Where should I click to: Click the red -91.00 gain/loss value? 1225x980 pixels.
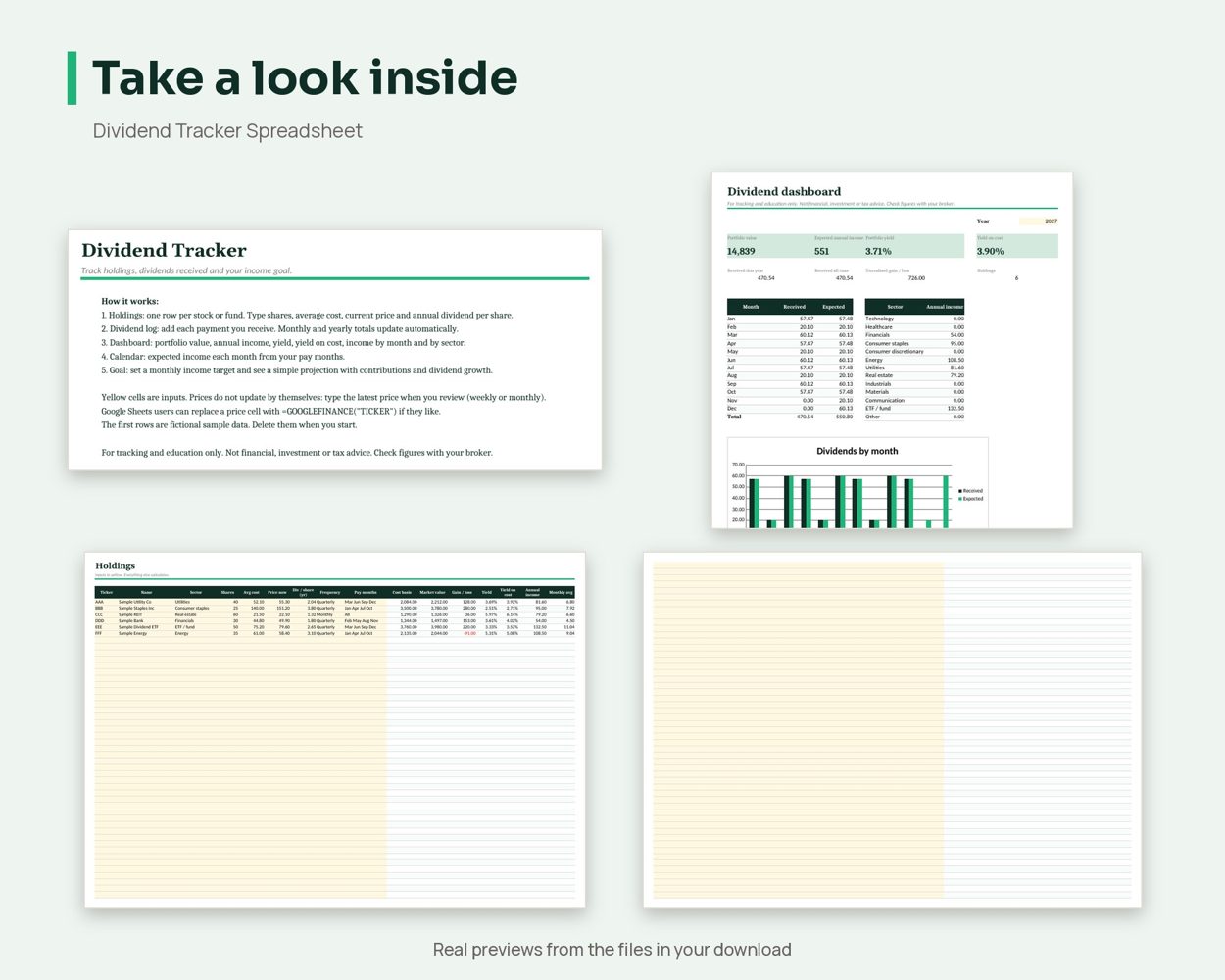(x=470, y=633)
